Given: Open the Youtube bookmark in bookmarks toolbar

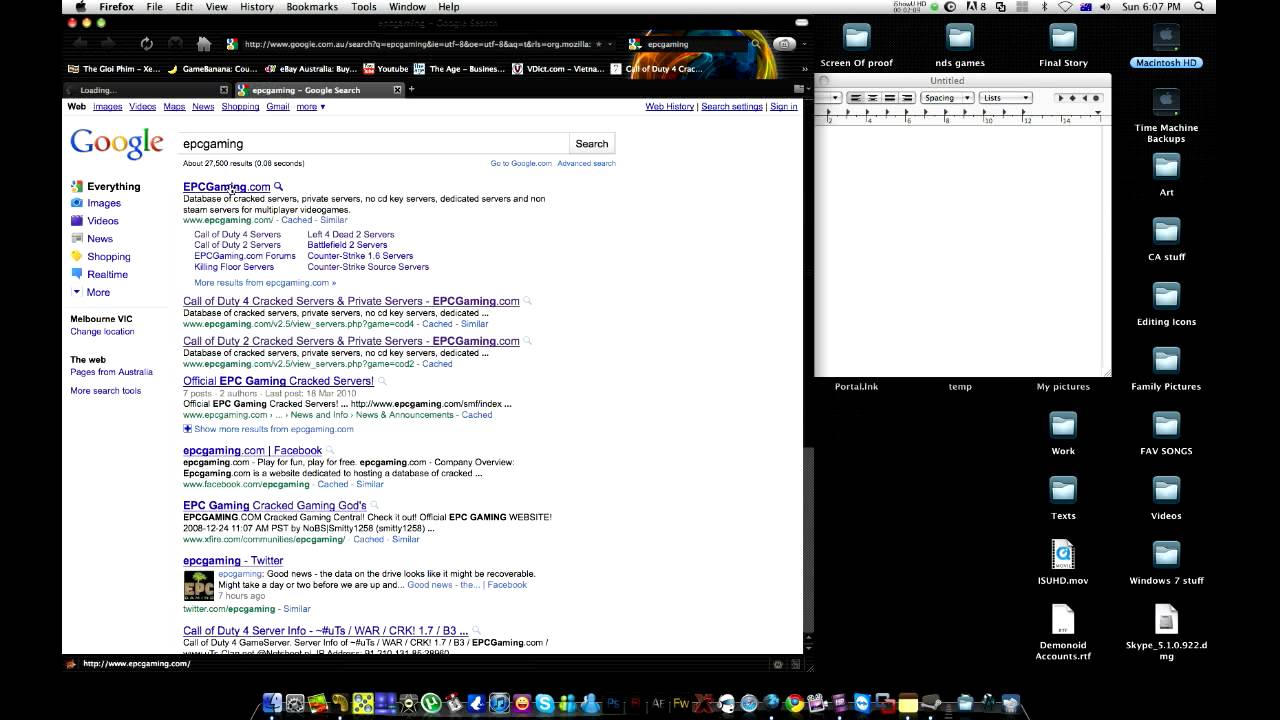Looking at the screenshot, I should pyautogui.click(x=385, y=69).
